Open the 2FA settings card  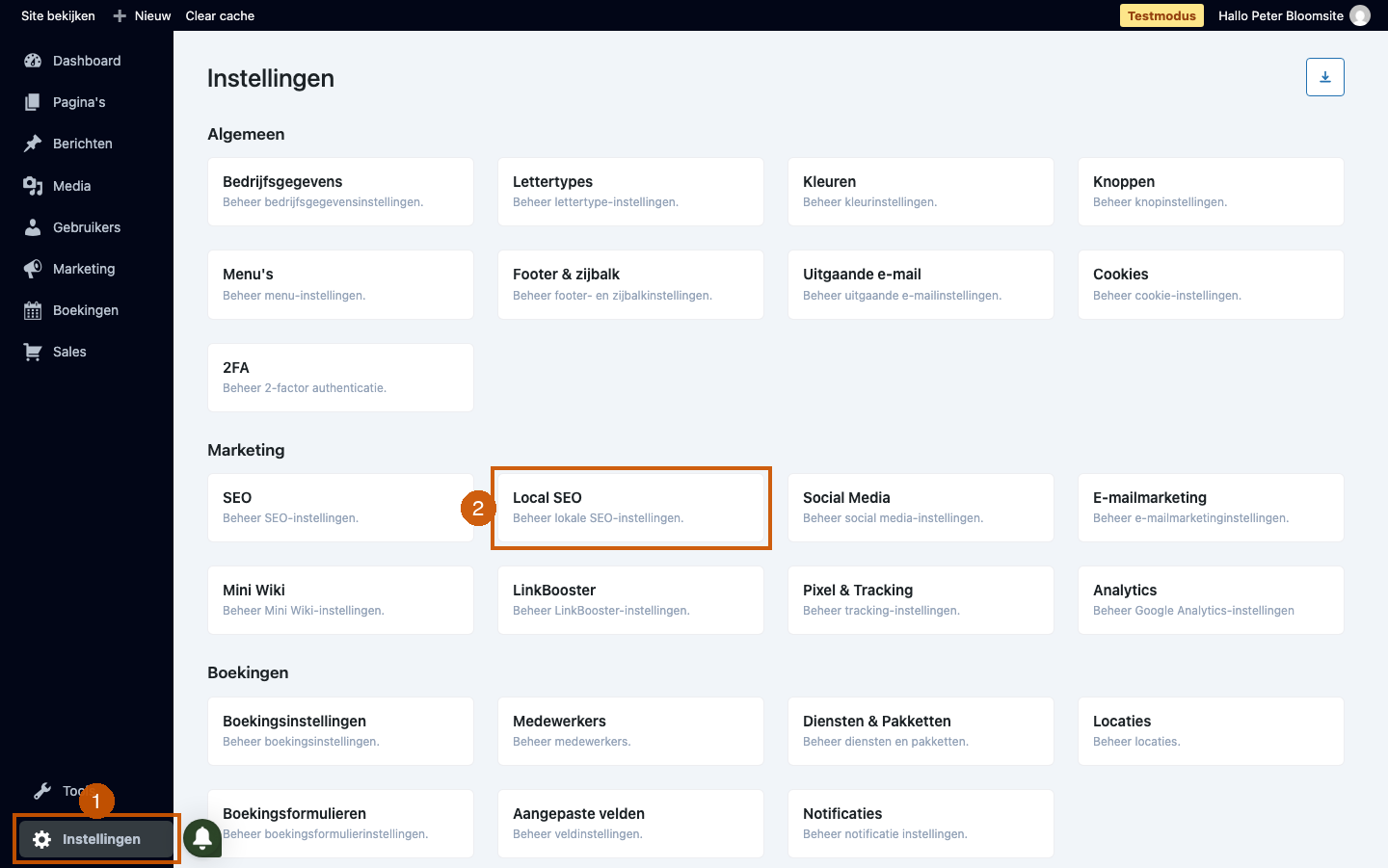point(340,378)
